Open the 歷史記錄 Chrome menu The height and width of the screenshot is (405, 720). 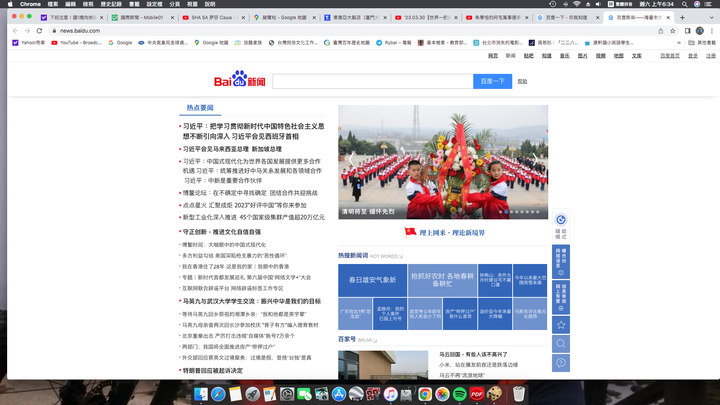pyautogui.click(x=111, y=4)
